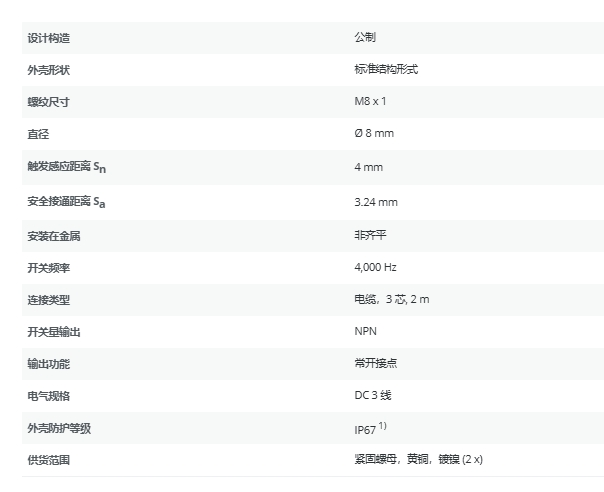Click the 4 mm sensing distance value
This screenshot has width=604, height=492.
[368, 167]
